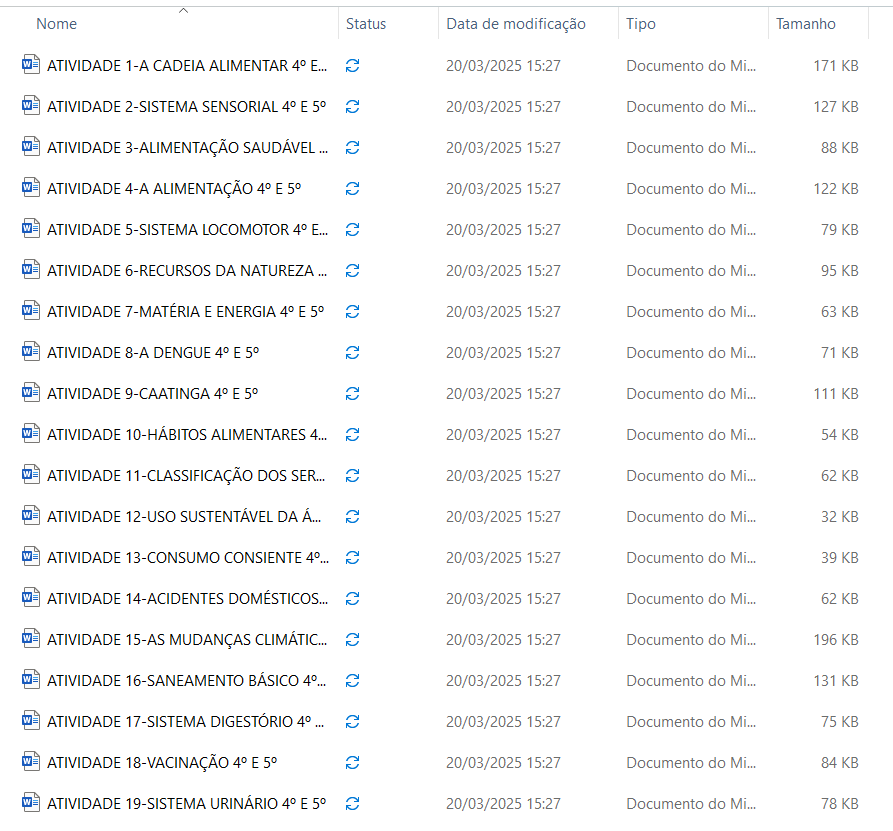
Task: Sort by Data de modificação column header
Action: (516, 24)
